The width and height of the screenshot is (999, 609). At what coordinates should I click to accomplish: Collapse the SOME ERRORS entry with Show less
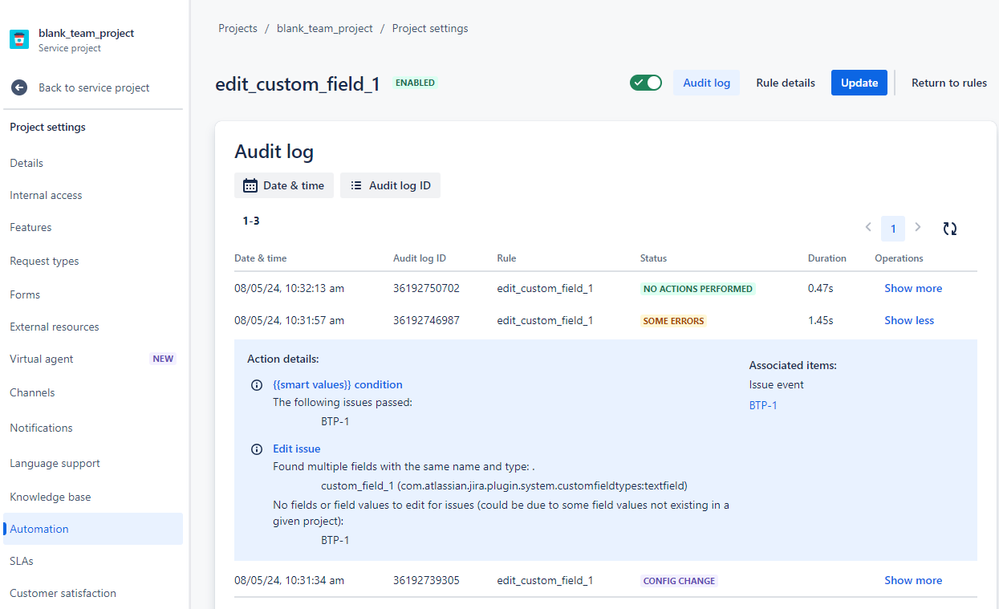909,320
